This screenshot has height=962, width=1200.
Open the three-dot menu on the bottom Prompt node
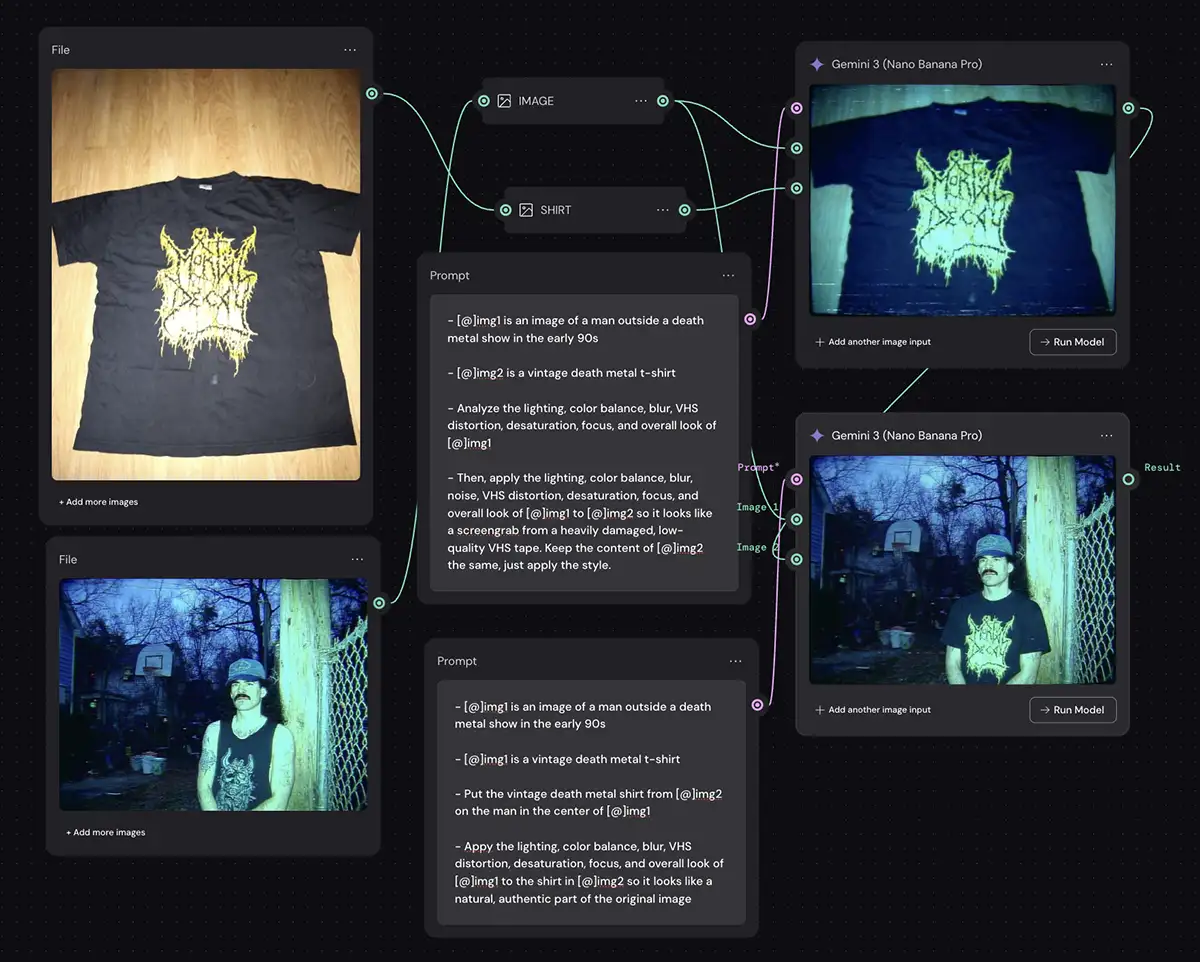coord(735,661)
